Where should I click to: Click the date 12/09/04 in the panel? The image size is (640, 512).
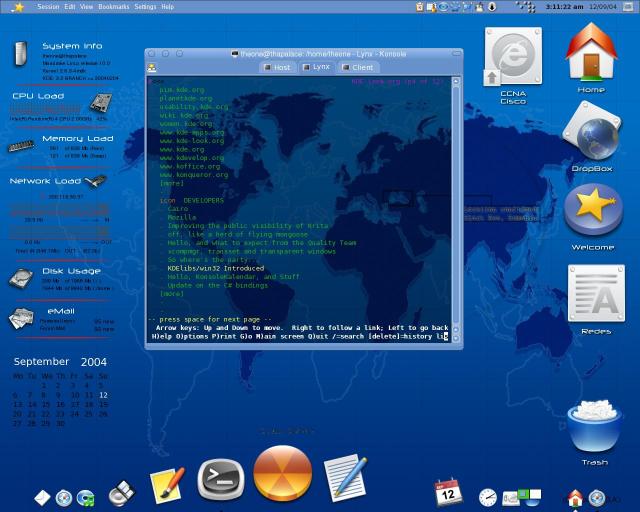coord(603,7)
